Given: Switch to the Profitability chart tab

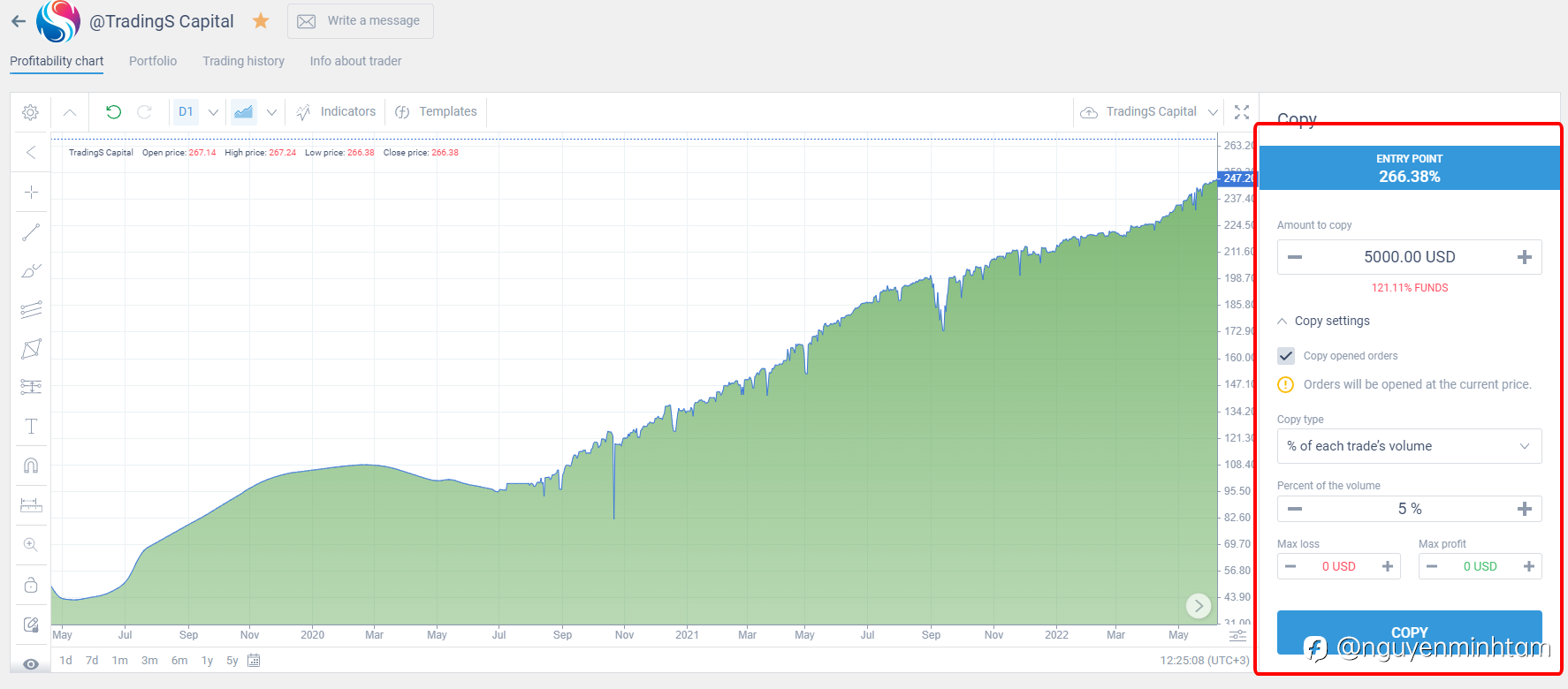Looking at the screenshot, I should click(x=57, y=61).
